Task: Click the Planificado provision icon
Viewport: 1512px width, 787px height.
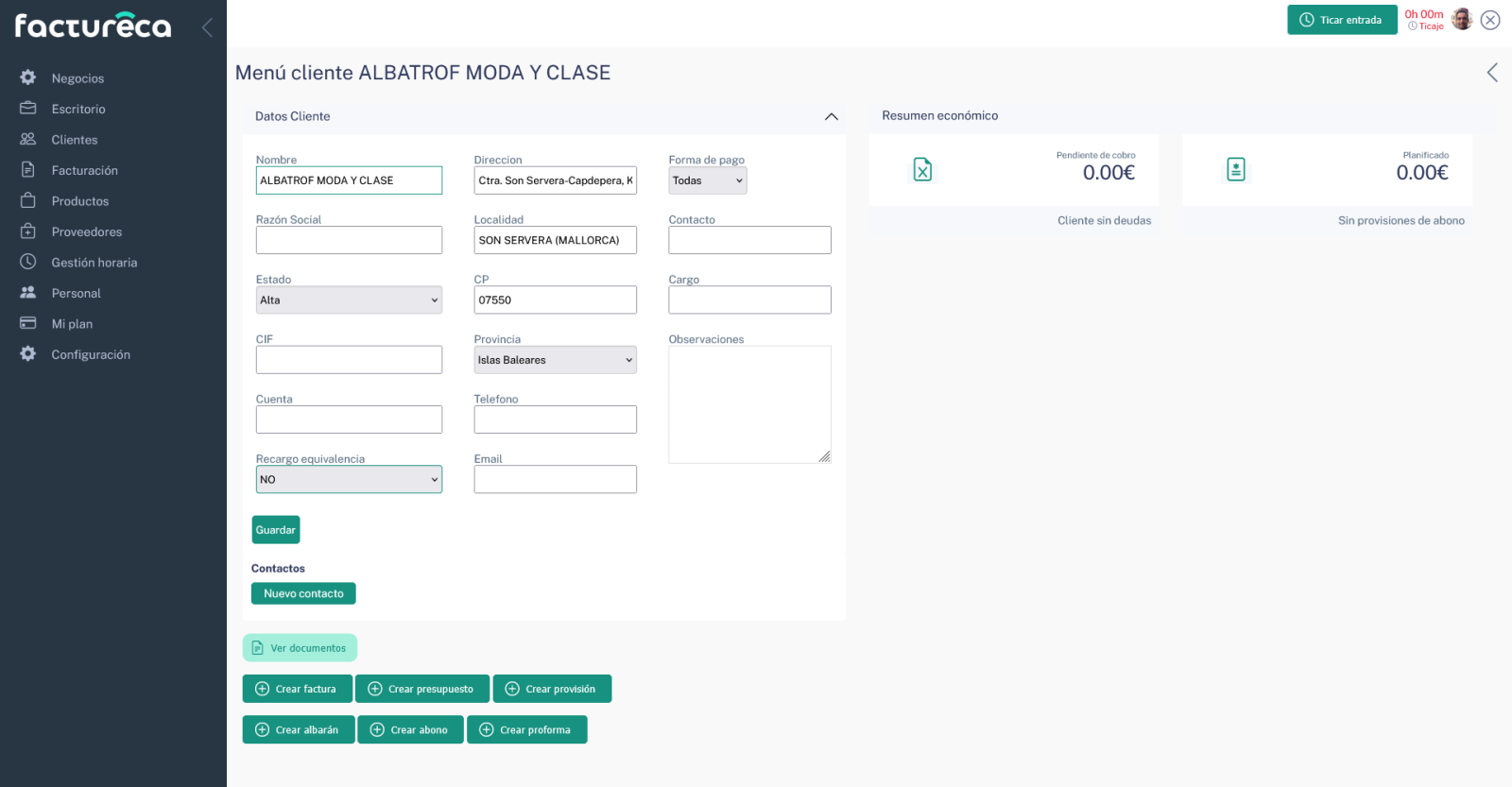Action: point(1235,170)
